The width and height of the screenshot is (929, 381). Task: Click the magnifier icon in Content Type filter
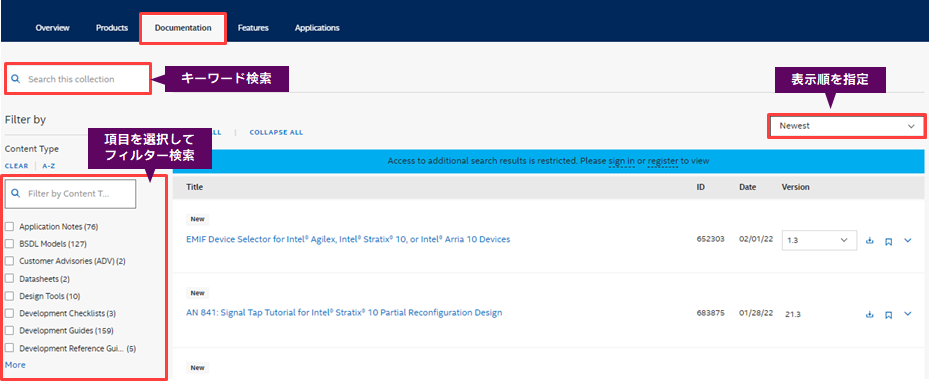16,194
